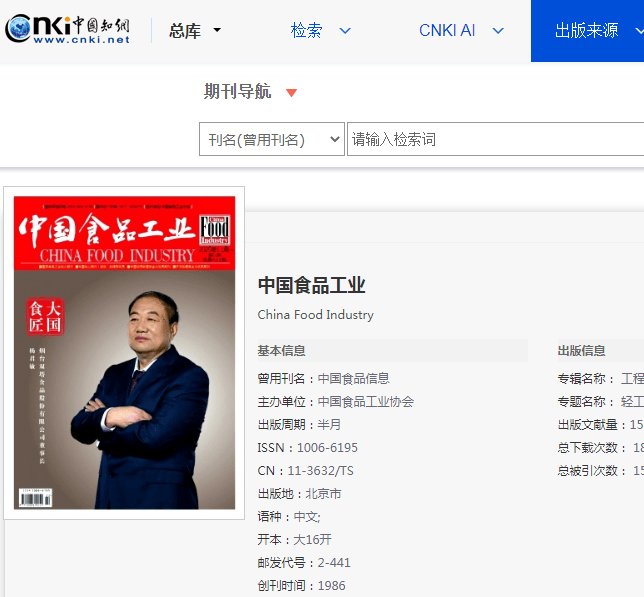Screen dimensions: 644x597
Task: Focus the 请输入检索词 search input
Action: 495,139
